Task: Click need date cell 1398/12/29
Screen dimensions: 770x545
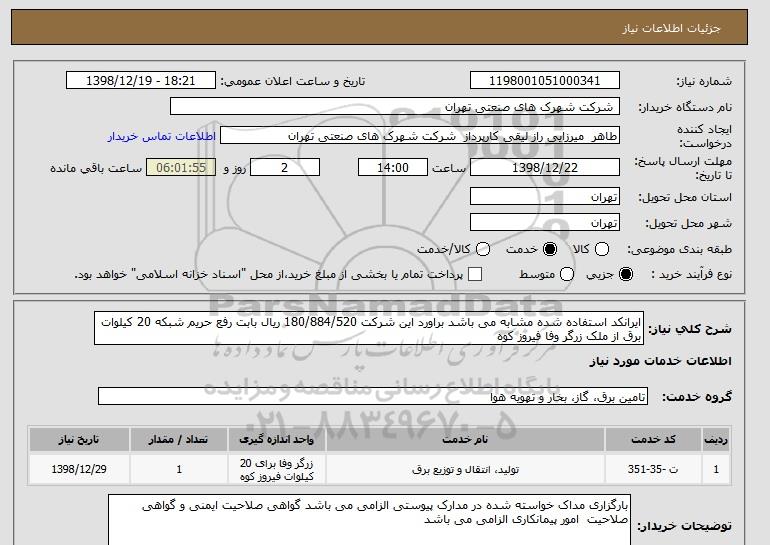Action: (x=79, y=469)
